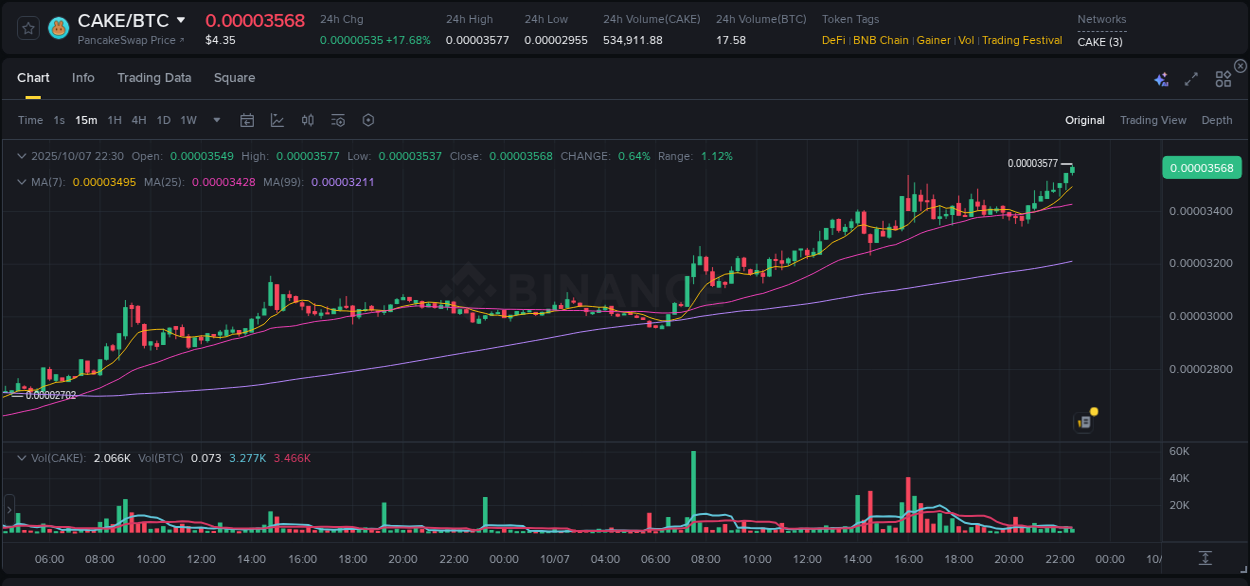Click the green last price label
1250x586 pixels.
[x=1201, y=167]
